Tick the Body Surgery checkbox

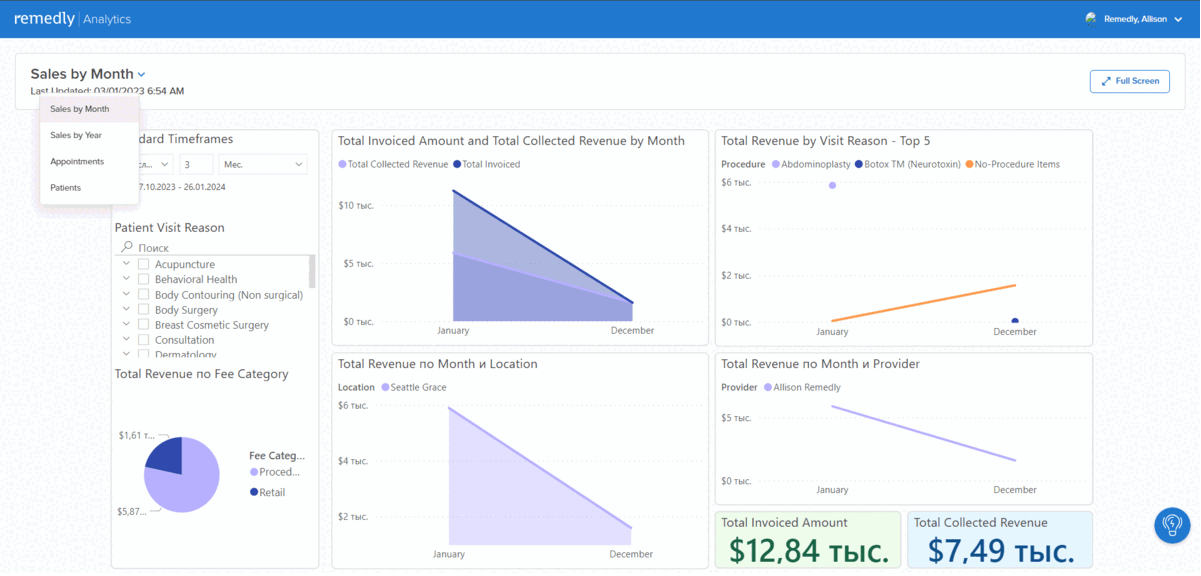[x=144, y=310]
